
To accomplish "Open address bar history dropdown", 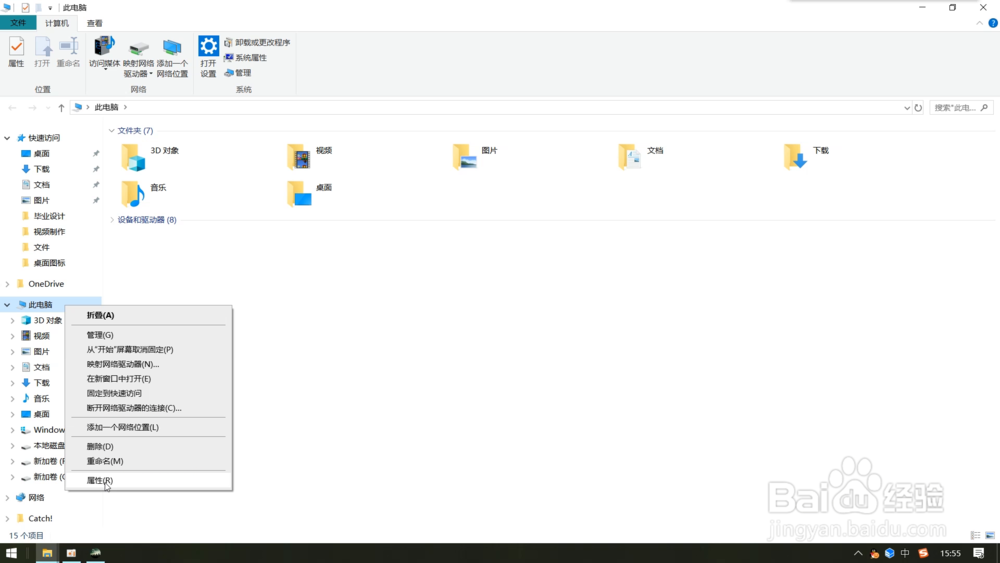I will pos(906,108).
